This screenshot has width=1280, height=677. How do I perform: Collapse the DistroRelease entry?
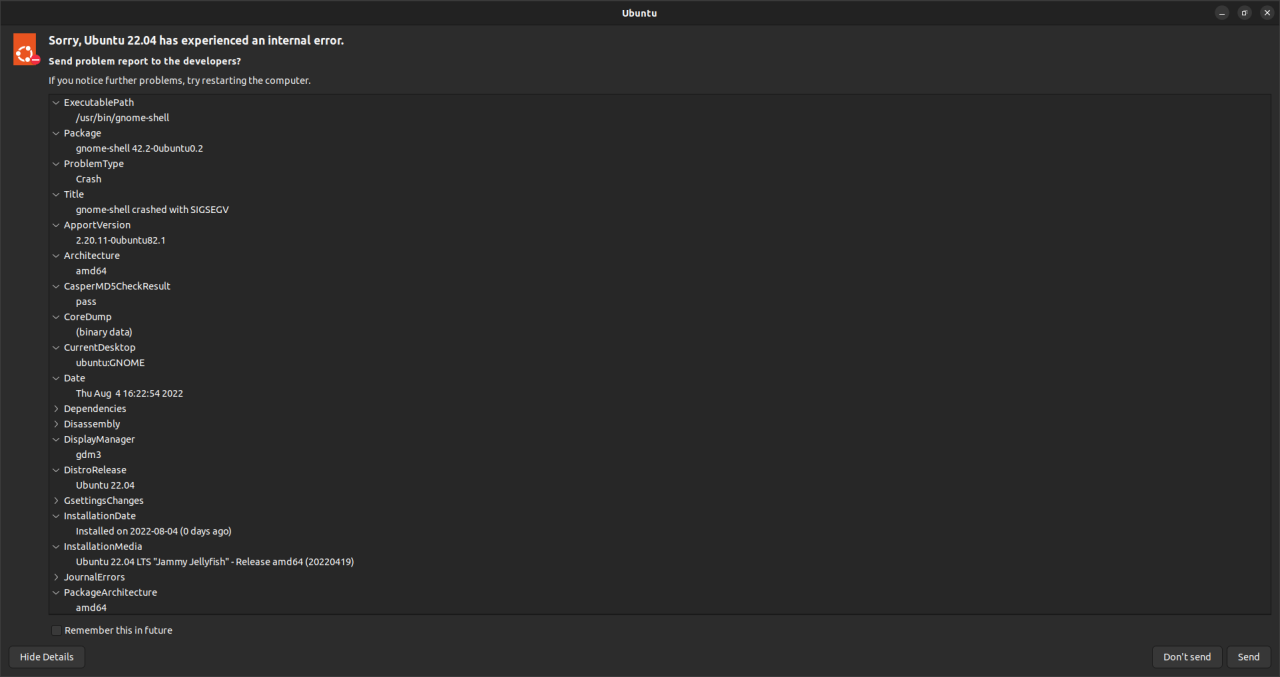[55, 470]
